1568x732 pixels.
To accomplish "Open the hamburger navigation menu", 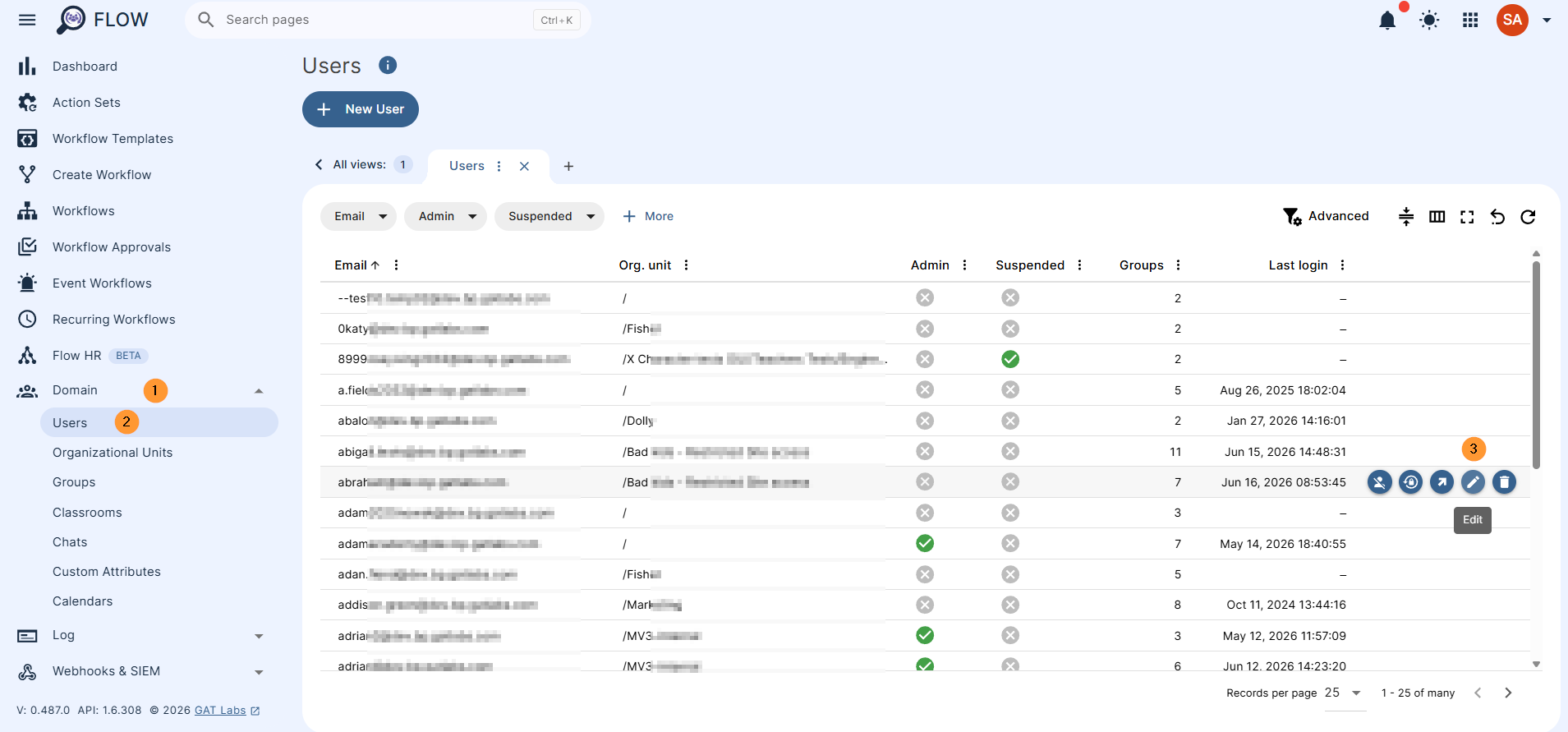I will tap(27, 20).
